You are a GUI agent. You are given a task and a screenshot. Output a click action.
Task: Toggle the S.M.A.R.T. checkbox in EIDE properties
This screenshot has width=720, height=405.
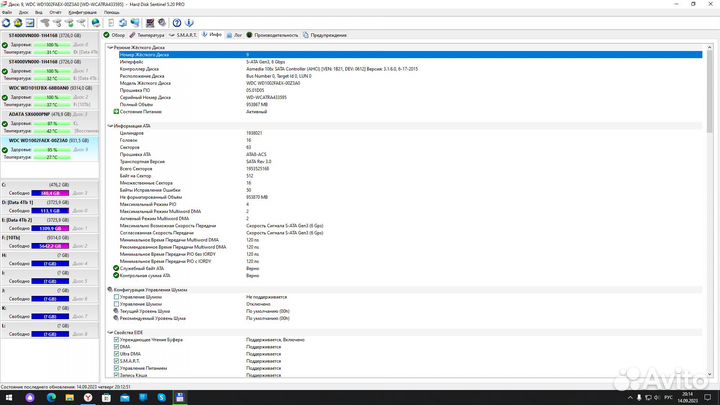pos(116,361)
